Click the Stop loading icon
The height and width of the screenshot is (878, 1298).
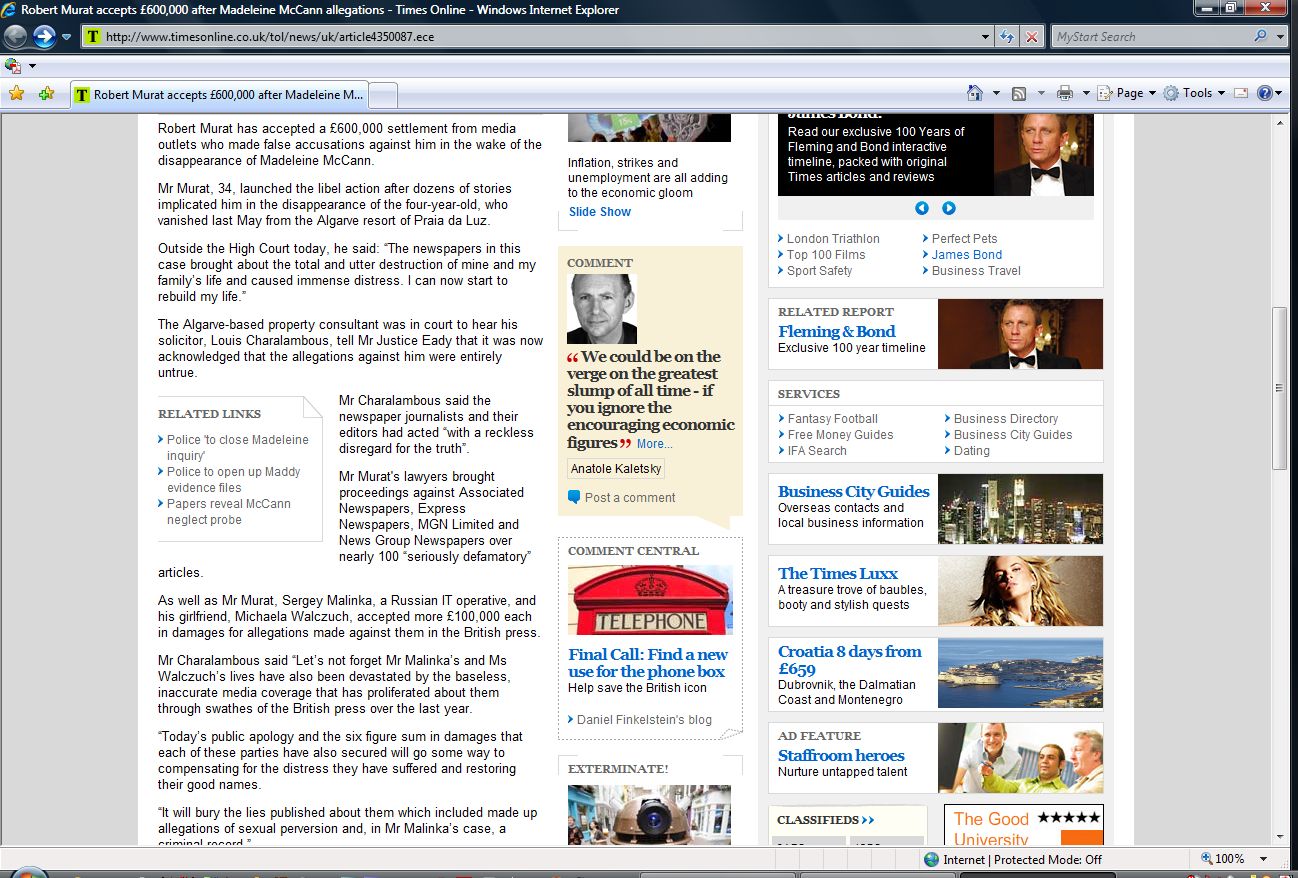1031,37
